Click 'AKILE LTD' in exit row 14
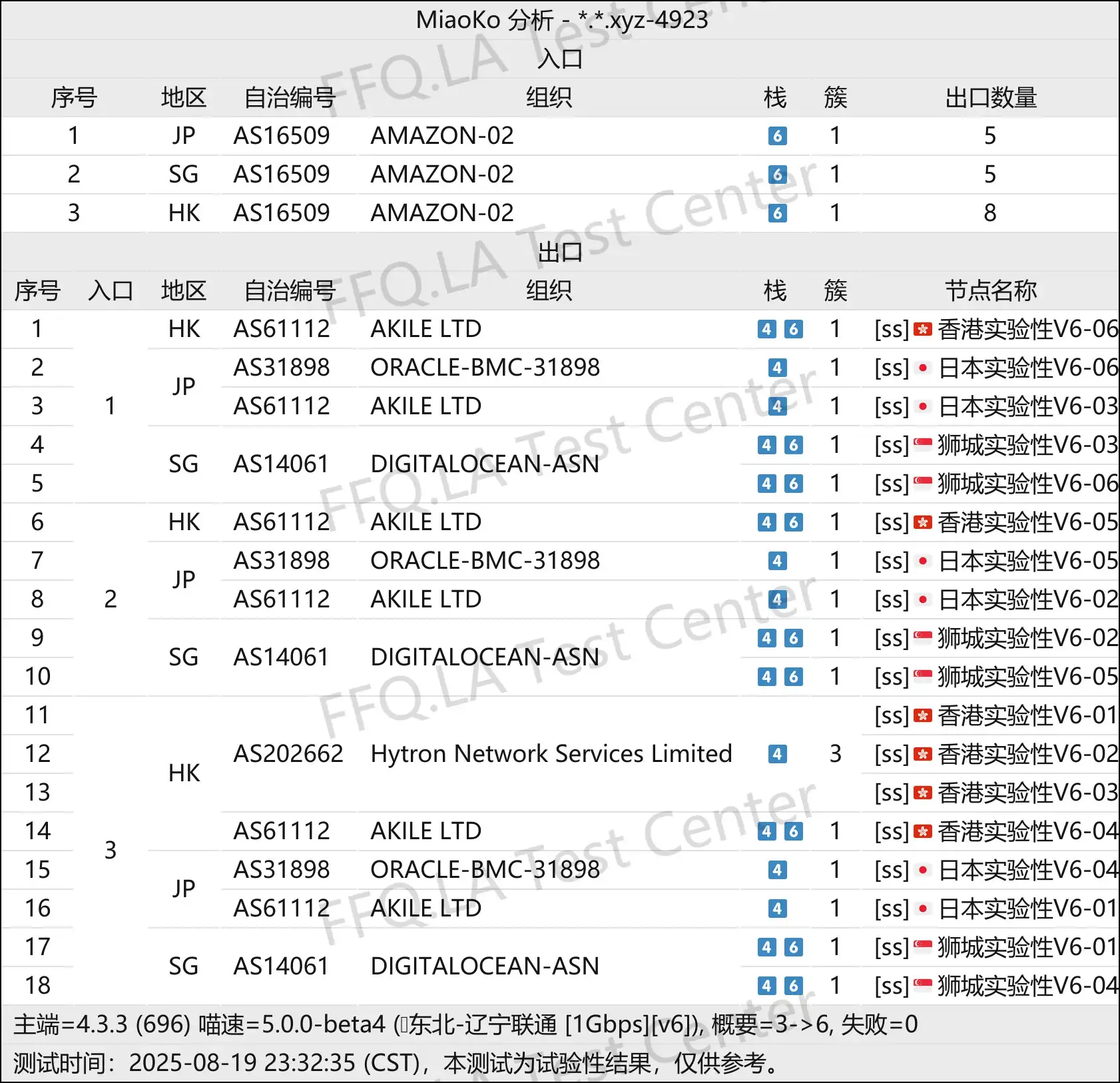This screenshot has height=1083, width=1120. pos(426,831)
